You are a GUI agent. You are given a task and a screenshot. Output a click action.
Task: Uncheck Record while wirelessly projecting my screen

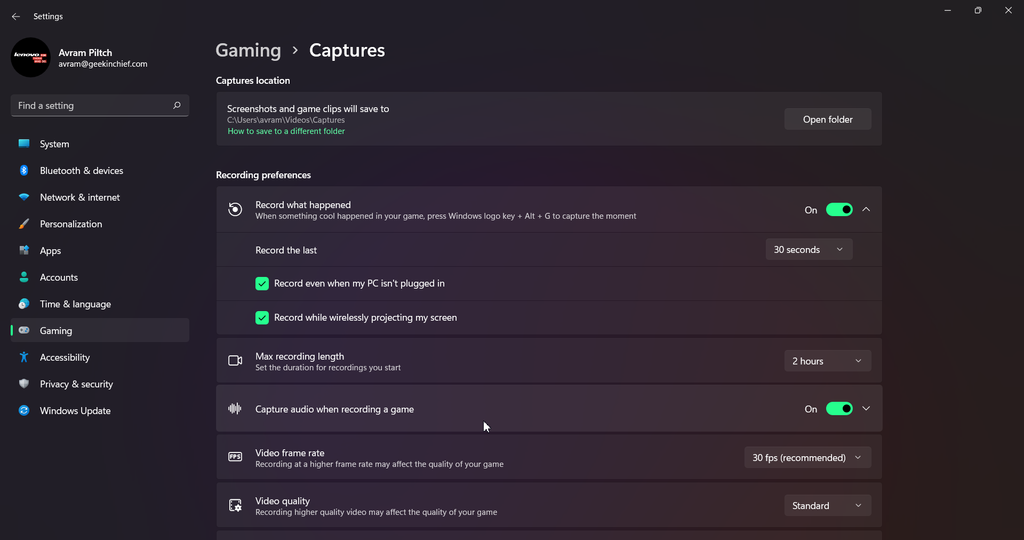click(x=262, y=318)
